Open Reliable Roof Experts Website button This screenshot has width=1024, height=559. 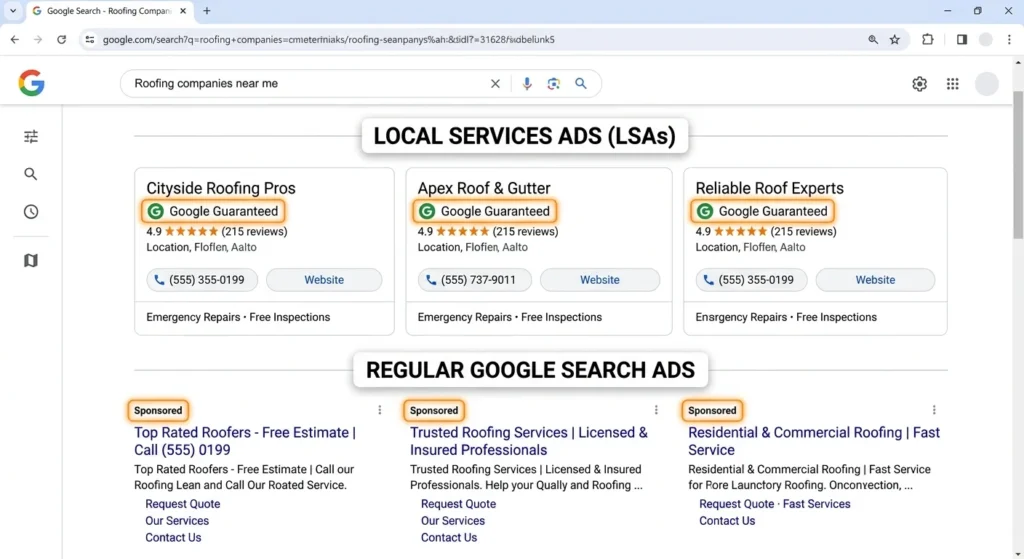point(875,280)
